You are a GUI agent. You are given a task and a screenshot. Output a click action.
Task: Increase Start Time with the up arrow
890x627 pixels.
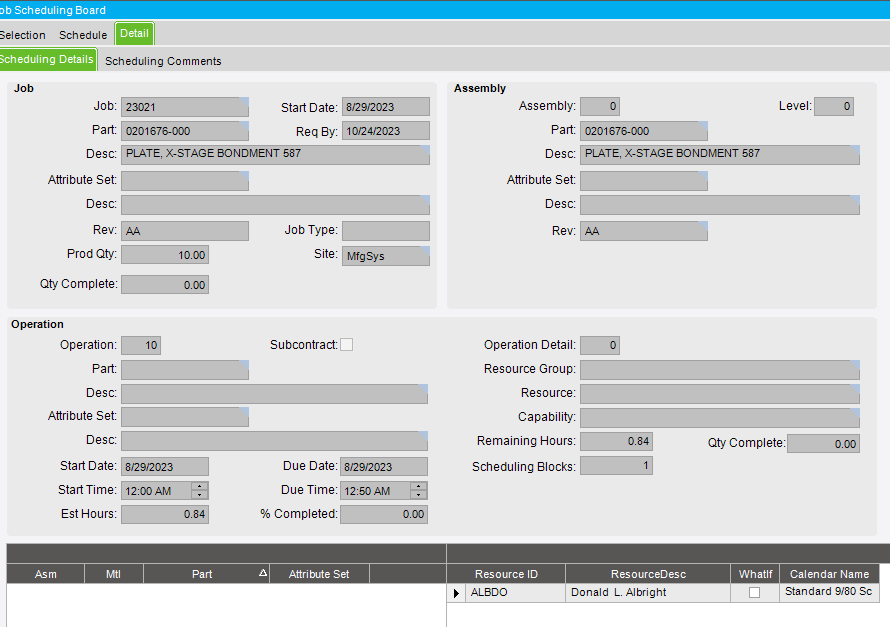[200, 486]
